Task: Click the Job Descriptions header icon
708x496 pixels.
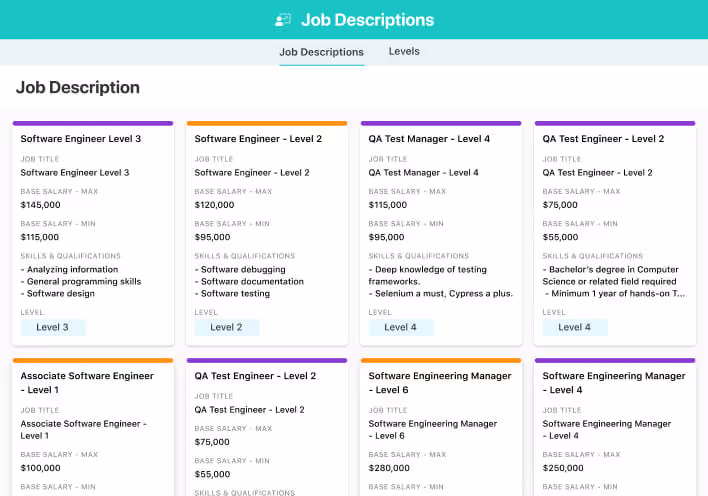Action: (x=283, y=20)
